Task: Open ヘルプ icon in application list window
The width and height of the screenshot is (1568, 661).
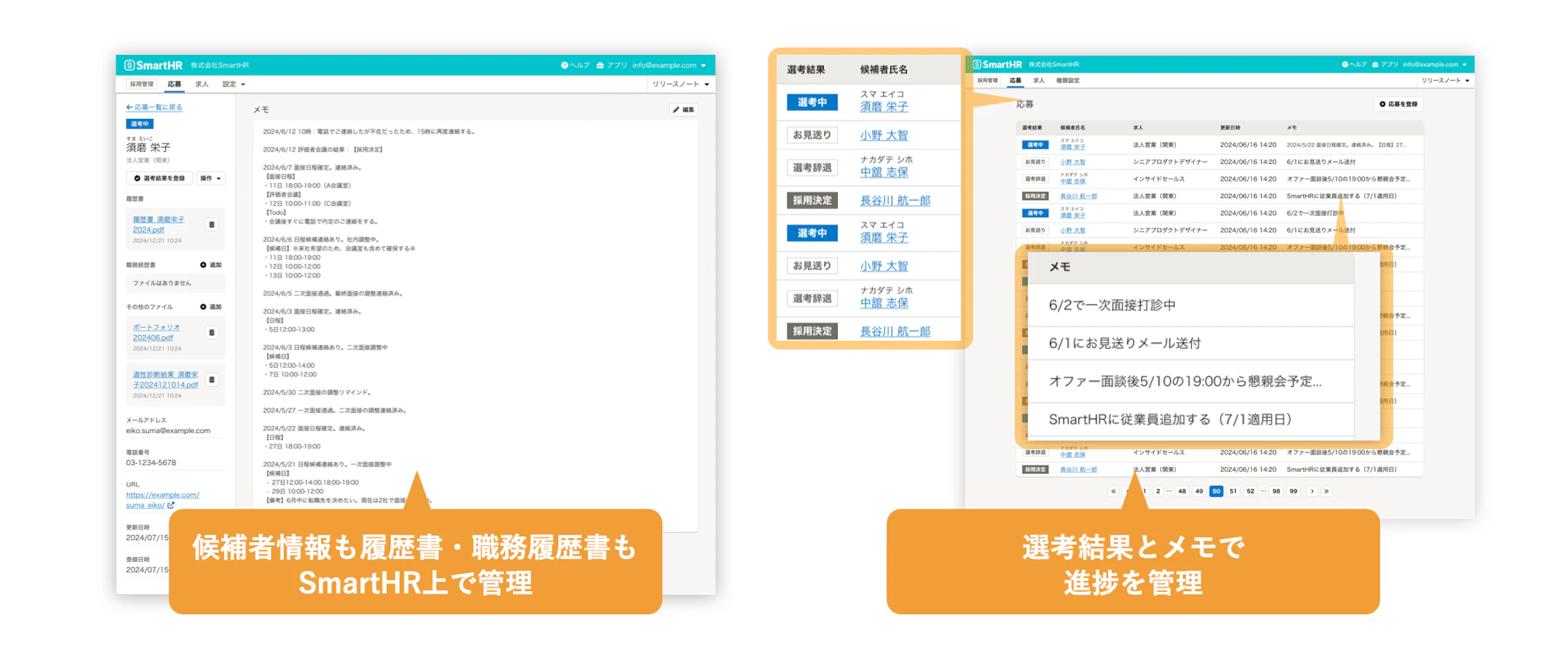Action: click(1354, 65)
